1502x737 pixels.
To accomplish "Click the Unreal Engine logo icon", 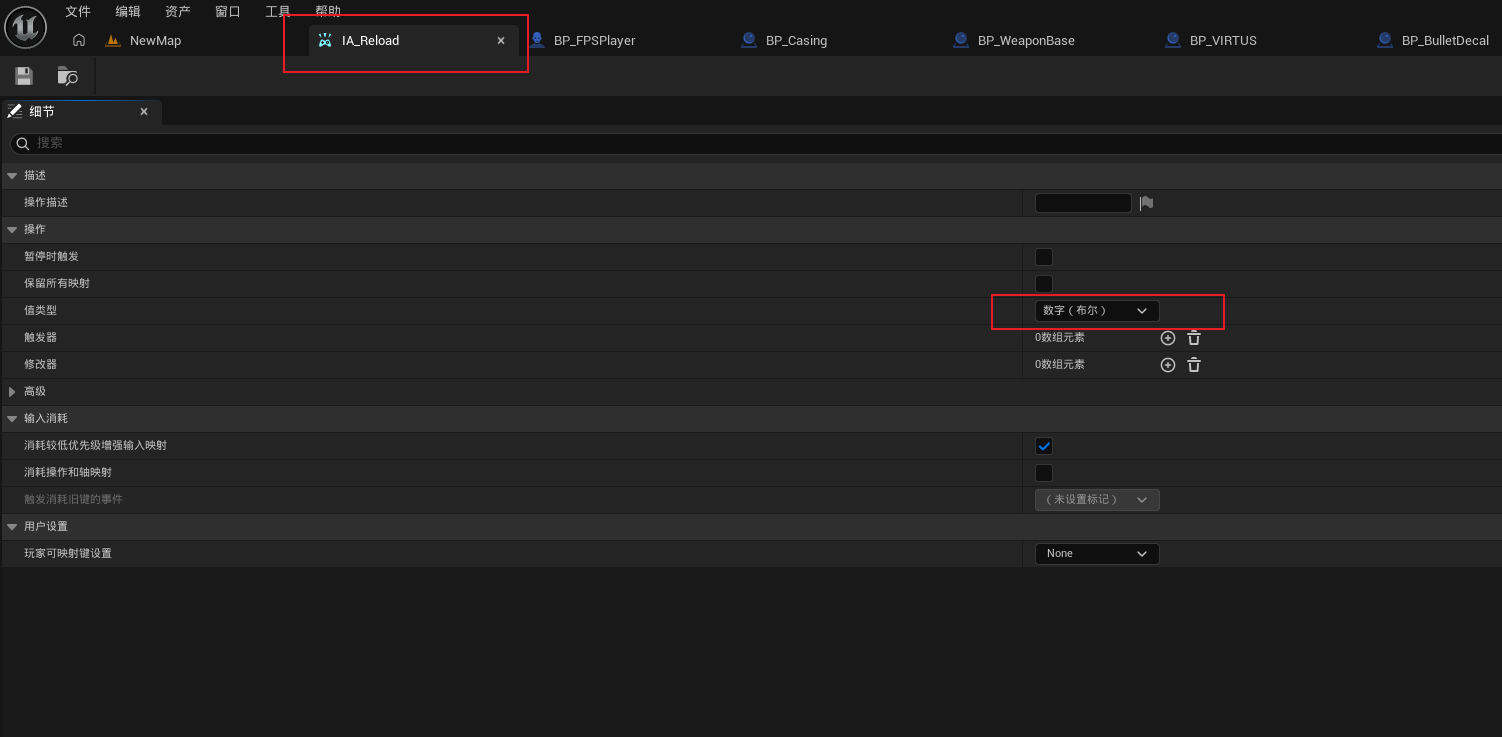I will (x=26, y=25).
